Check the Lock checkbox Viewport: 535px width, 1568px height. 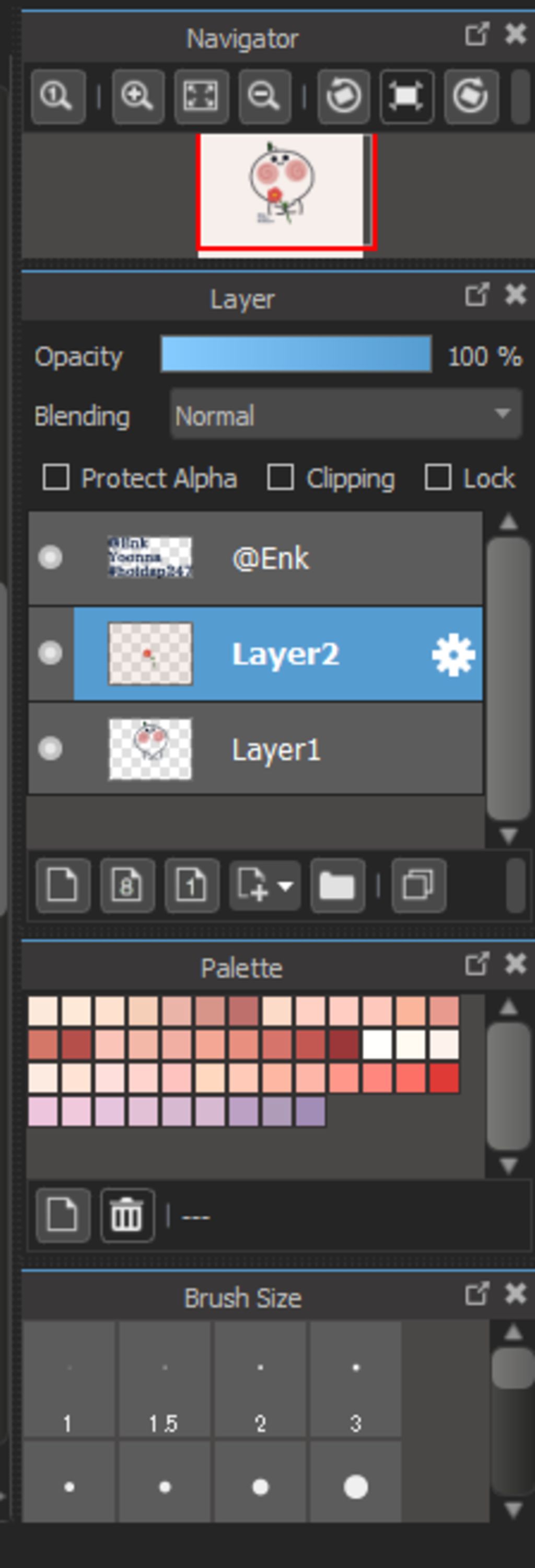438,477
